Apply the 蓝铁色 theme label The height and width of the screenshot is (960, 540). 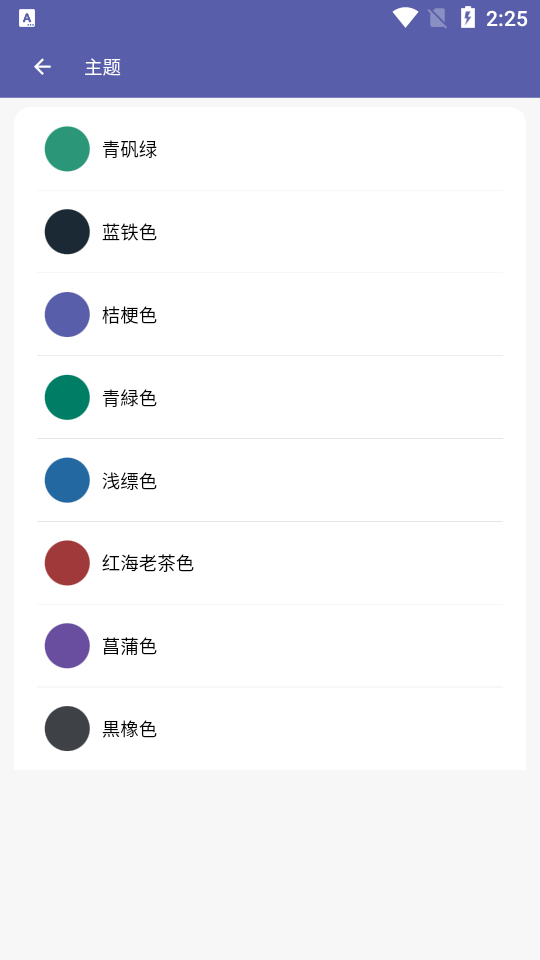click(x=130, y=232)
